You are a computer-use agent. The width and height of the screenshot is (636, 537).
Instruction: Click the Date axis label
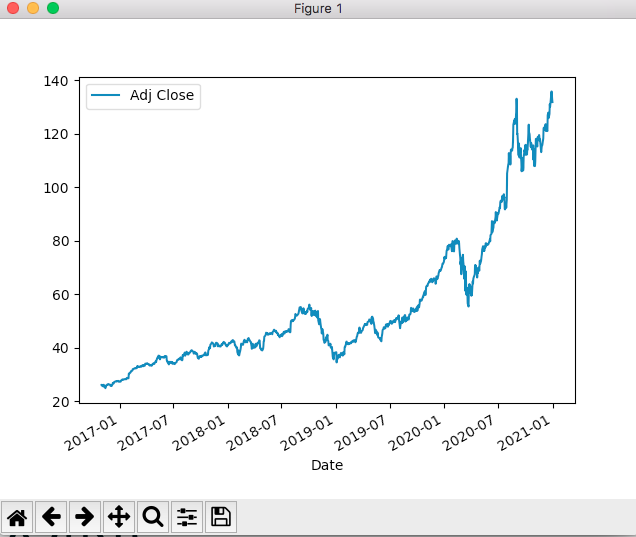tap(327, 465)
